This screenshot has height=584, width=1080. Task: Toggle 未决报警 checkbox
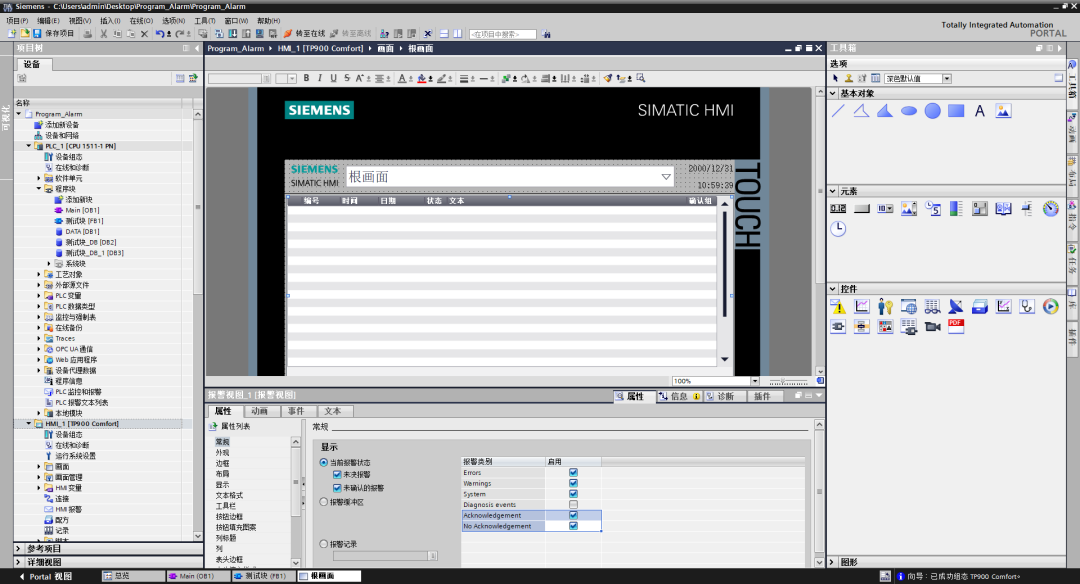pyautogui.click(x=337, y=474)
